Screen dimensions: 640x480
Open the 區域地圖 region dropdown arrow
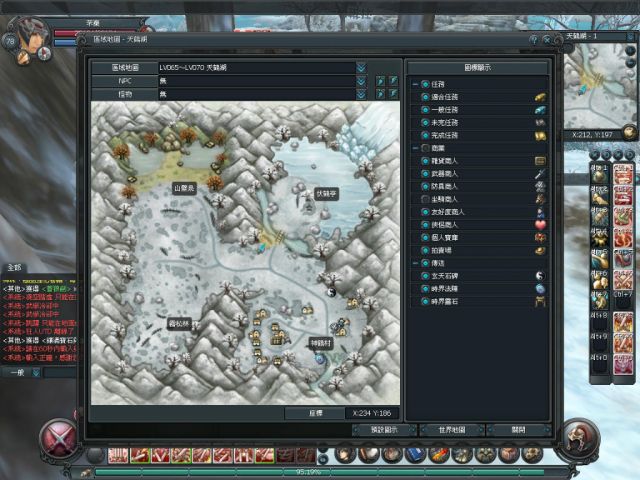pos(361,68)
